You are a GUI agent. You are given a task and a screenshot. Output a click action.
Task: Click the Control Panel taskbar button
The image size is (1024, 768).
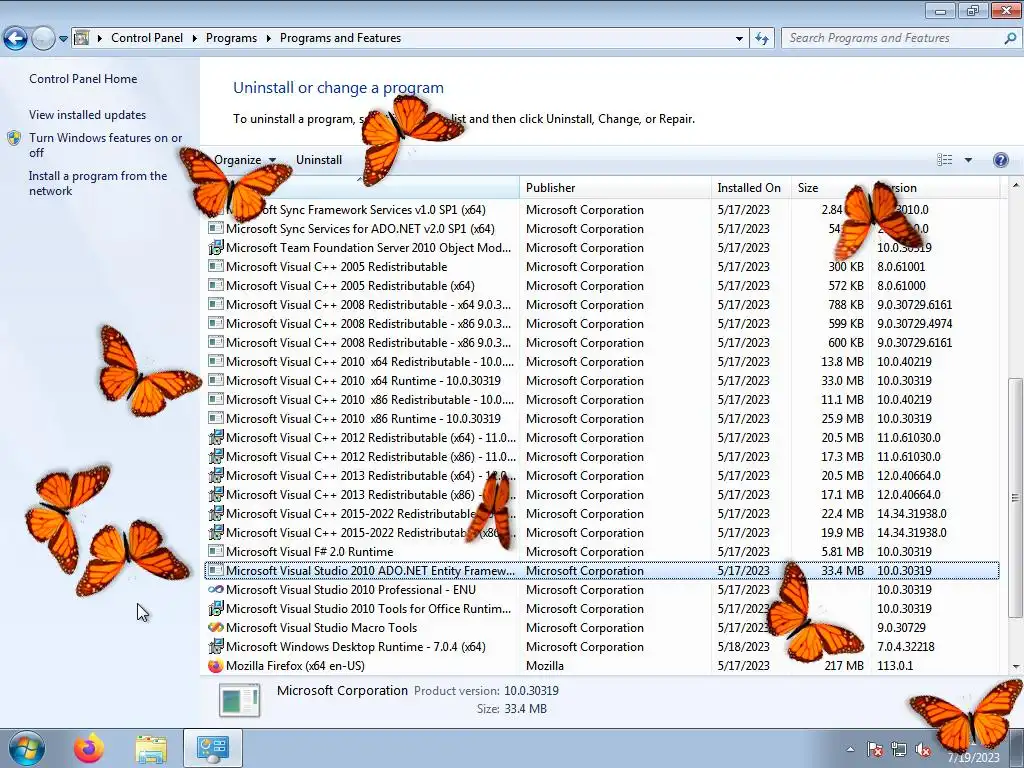coord(213,748)
